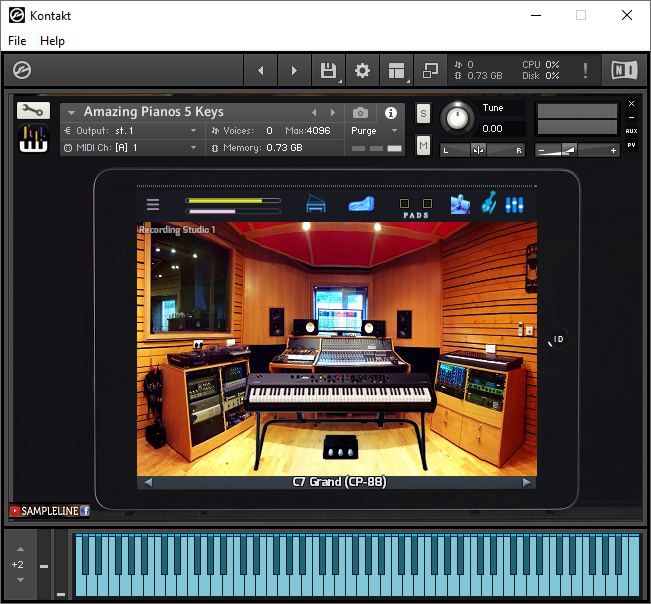
Task: Click the yellow level bar
Action: (233, 201)
